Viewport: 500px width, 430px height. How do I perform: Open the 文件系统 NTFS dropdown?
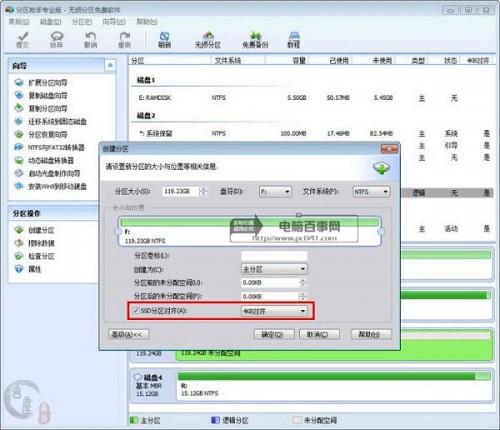click(371, 192)
